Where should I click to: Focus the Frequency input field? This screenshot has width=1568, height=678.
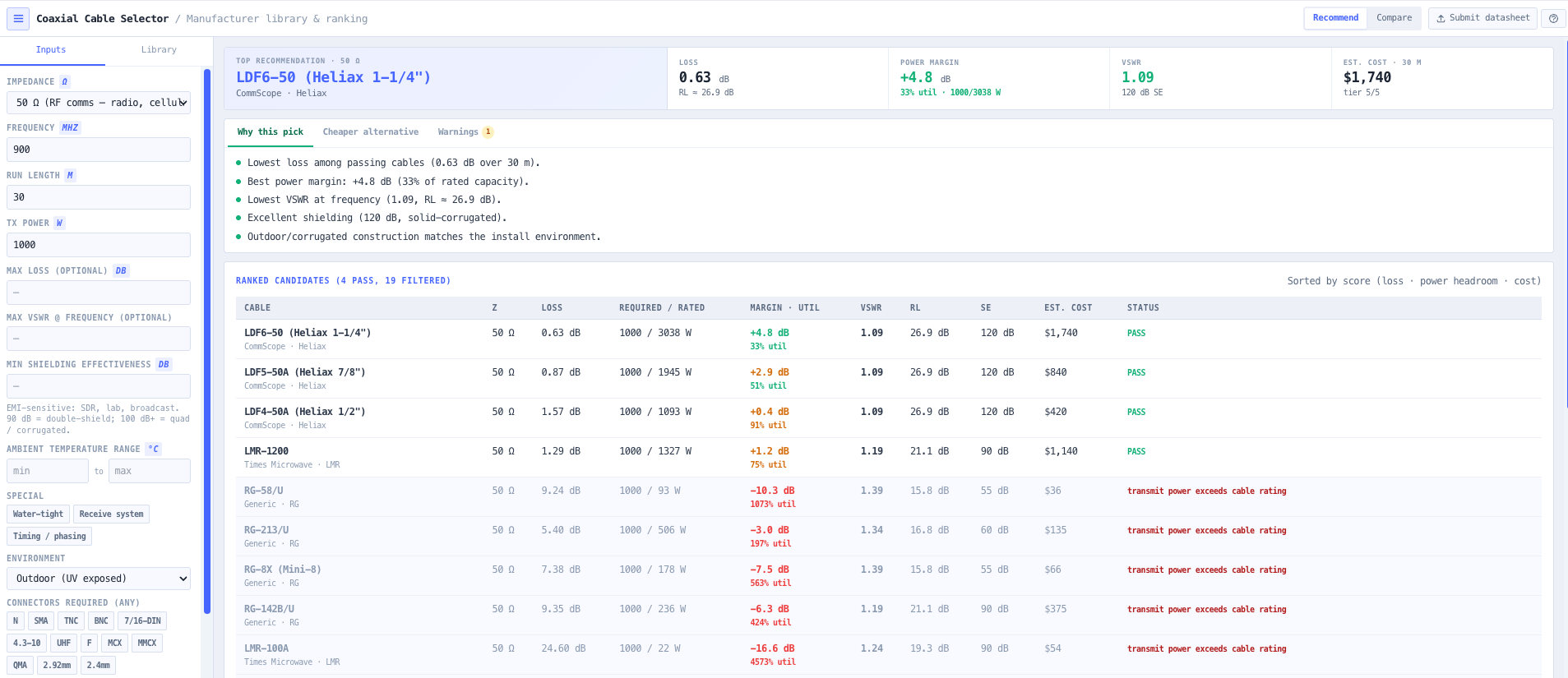click(x=99, y=150)
